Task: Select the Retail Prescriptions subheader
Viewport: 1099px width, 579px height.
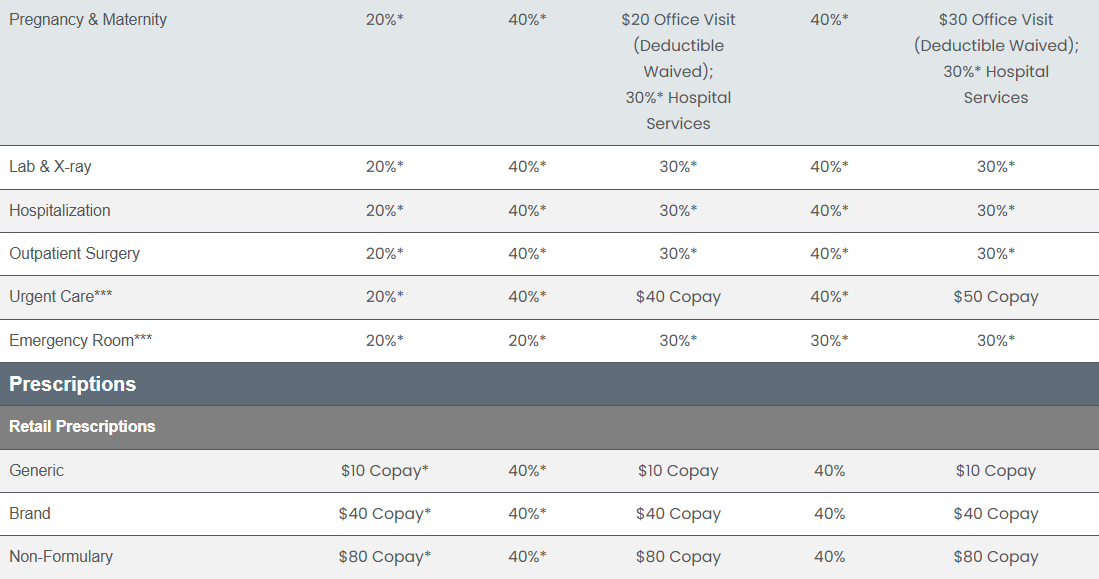Action: (82, 427)
